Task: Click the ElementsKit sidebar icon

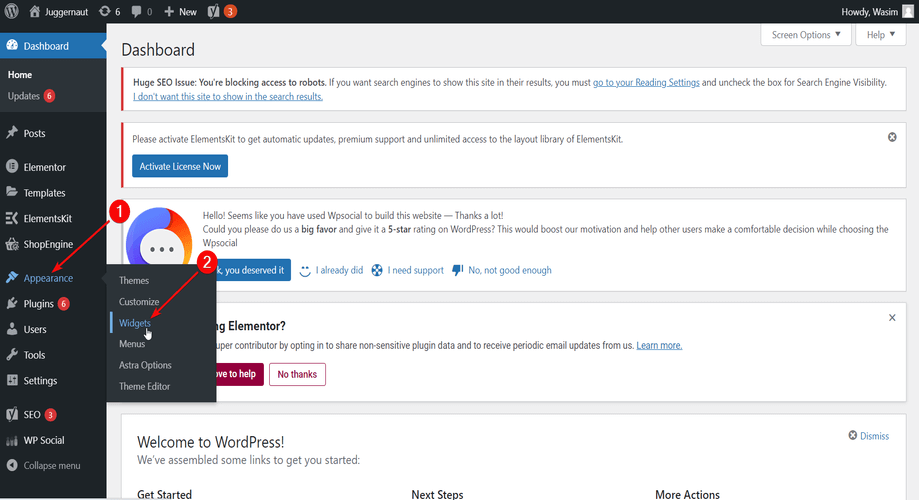Action: click(12, 218)
